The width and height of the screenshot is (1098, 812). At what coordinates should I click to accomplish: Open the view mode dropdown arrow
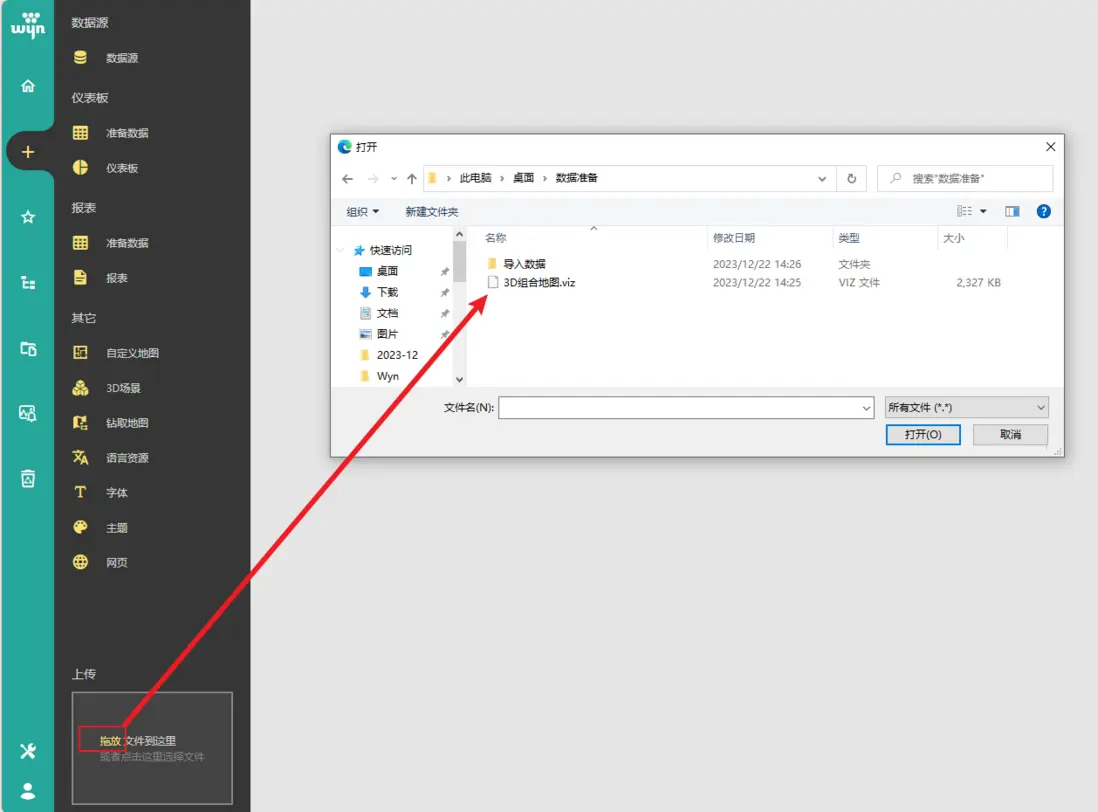click(x=983, y=211)
